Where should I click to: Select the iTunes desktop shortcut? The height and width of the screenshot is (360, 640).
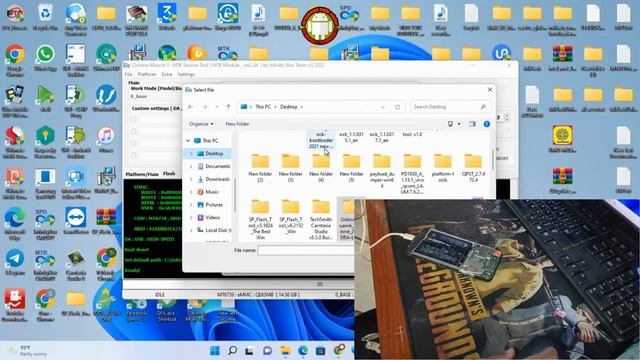(106, 140)
